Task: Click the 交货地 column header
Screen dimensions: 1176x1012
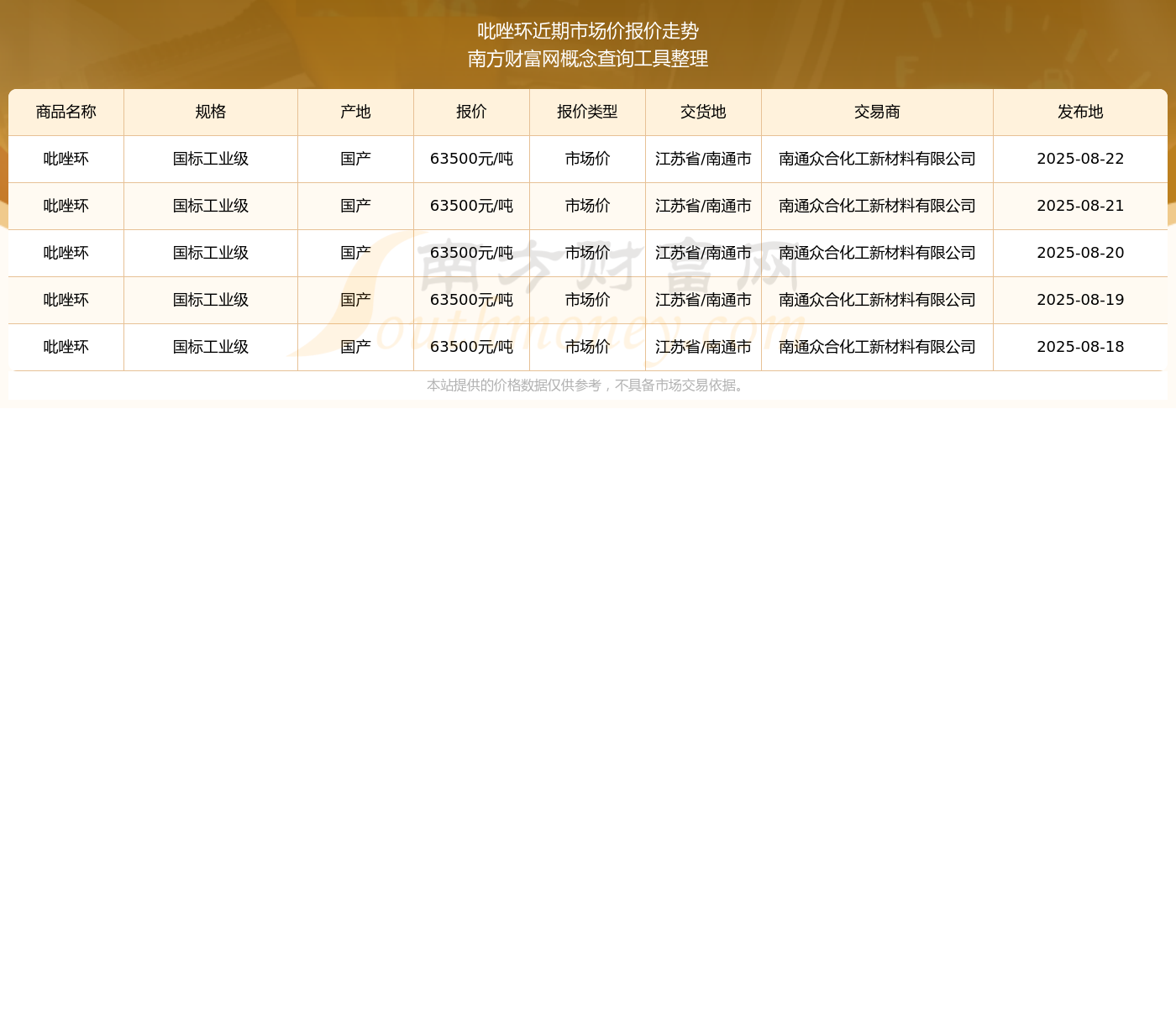Action: 703,112
